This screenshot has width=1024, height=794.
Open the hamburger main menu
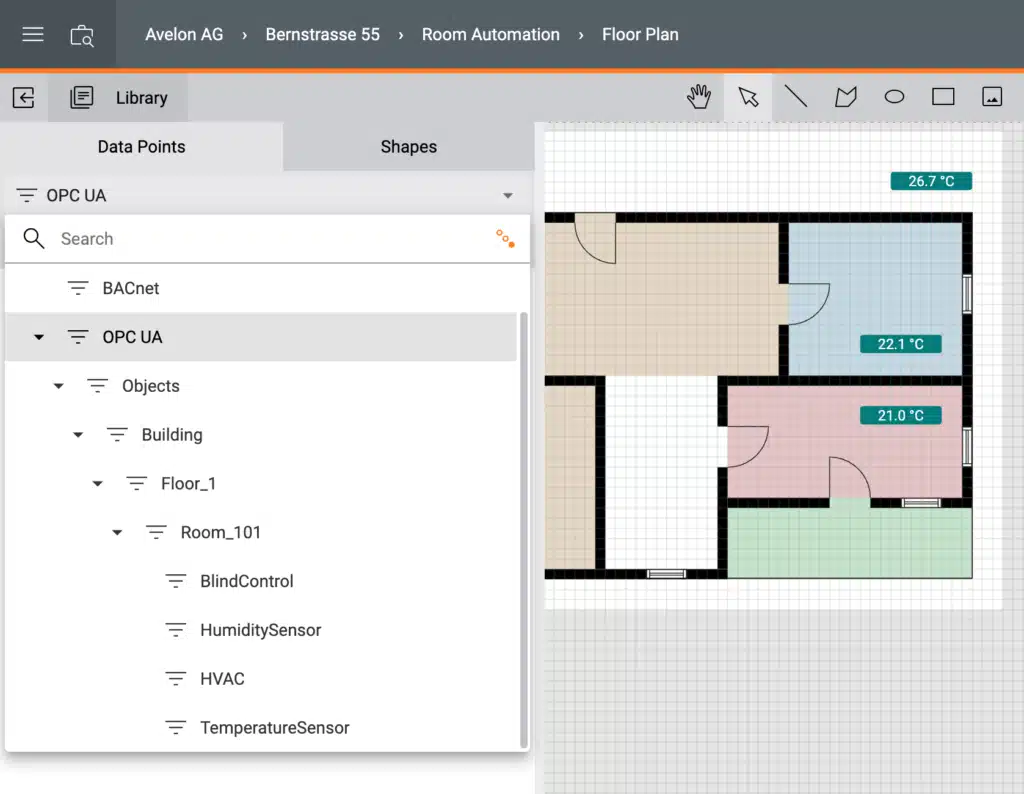pyautogui.click(x=33, y=35)
